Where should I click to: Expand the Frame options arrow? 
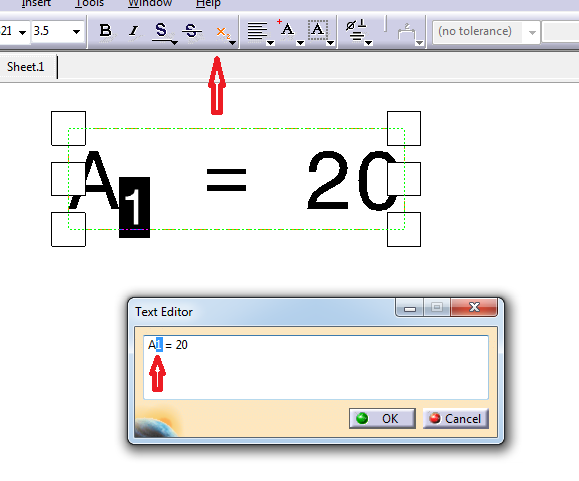[331, 43]
